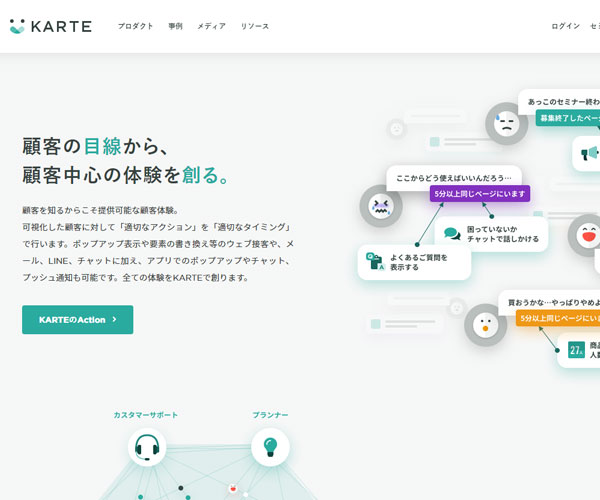Click the frustrated squinting face avatar

point(380,206)
